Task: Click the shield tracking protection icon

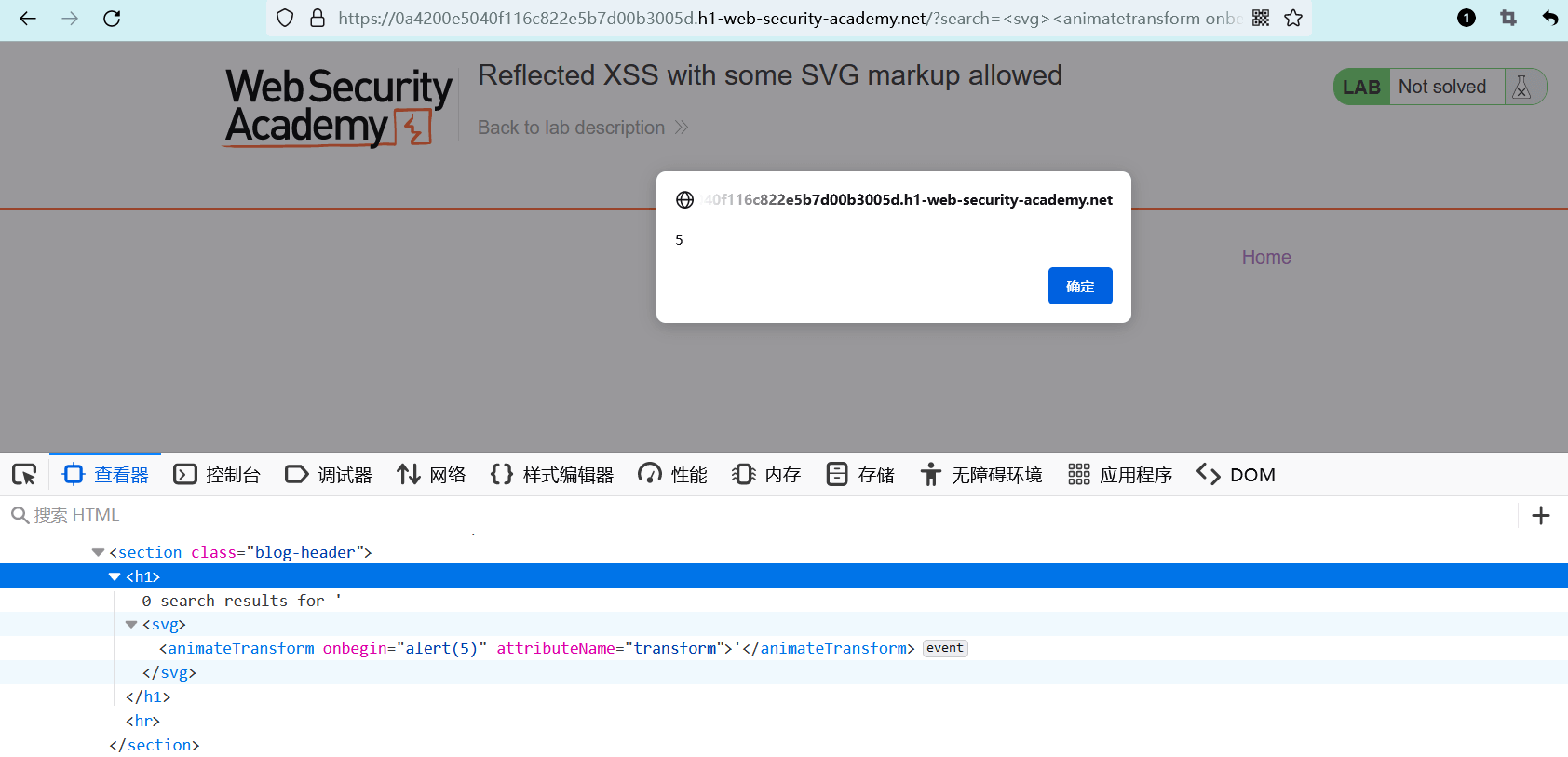Action: pos(286,18)
